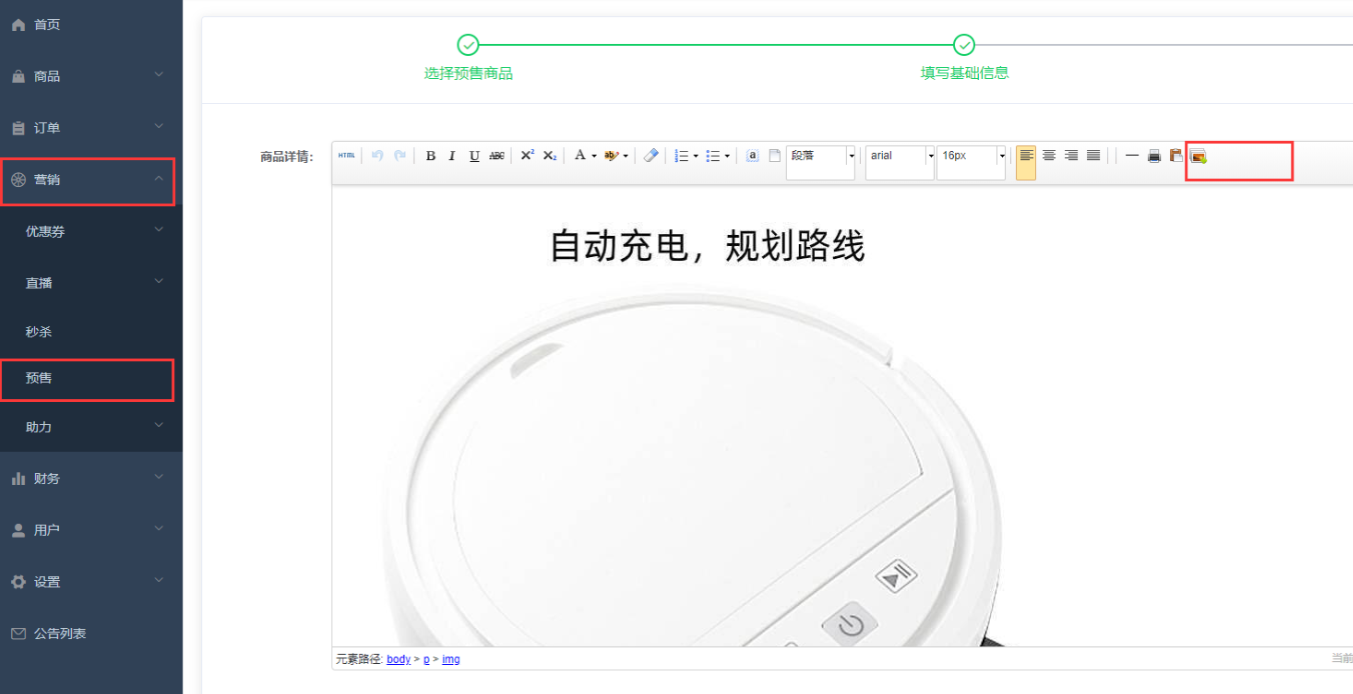Insert unordered bullet list

(713, 156)
